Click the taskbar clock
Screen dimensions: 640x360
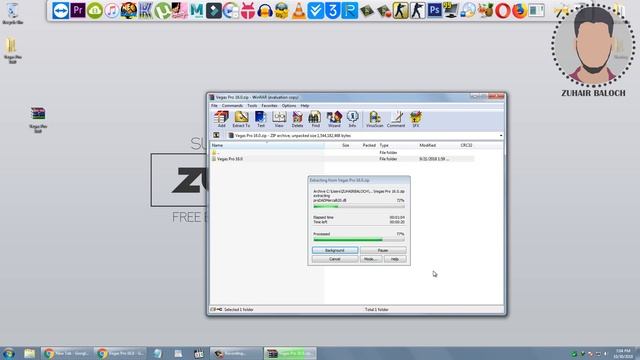click(623, 353)
